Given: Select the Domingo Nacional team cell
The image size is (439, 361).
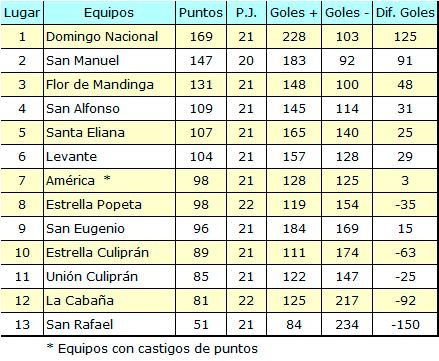Looking at the screenshot, I should click(x=109, y=37).
